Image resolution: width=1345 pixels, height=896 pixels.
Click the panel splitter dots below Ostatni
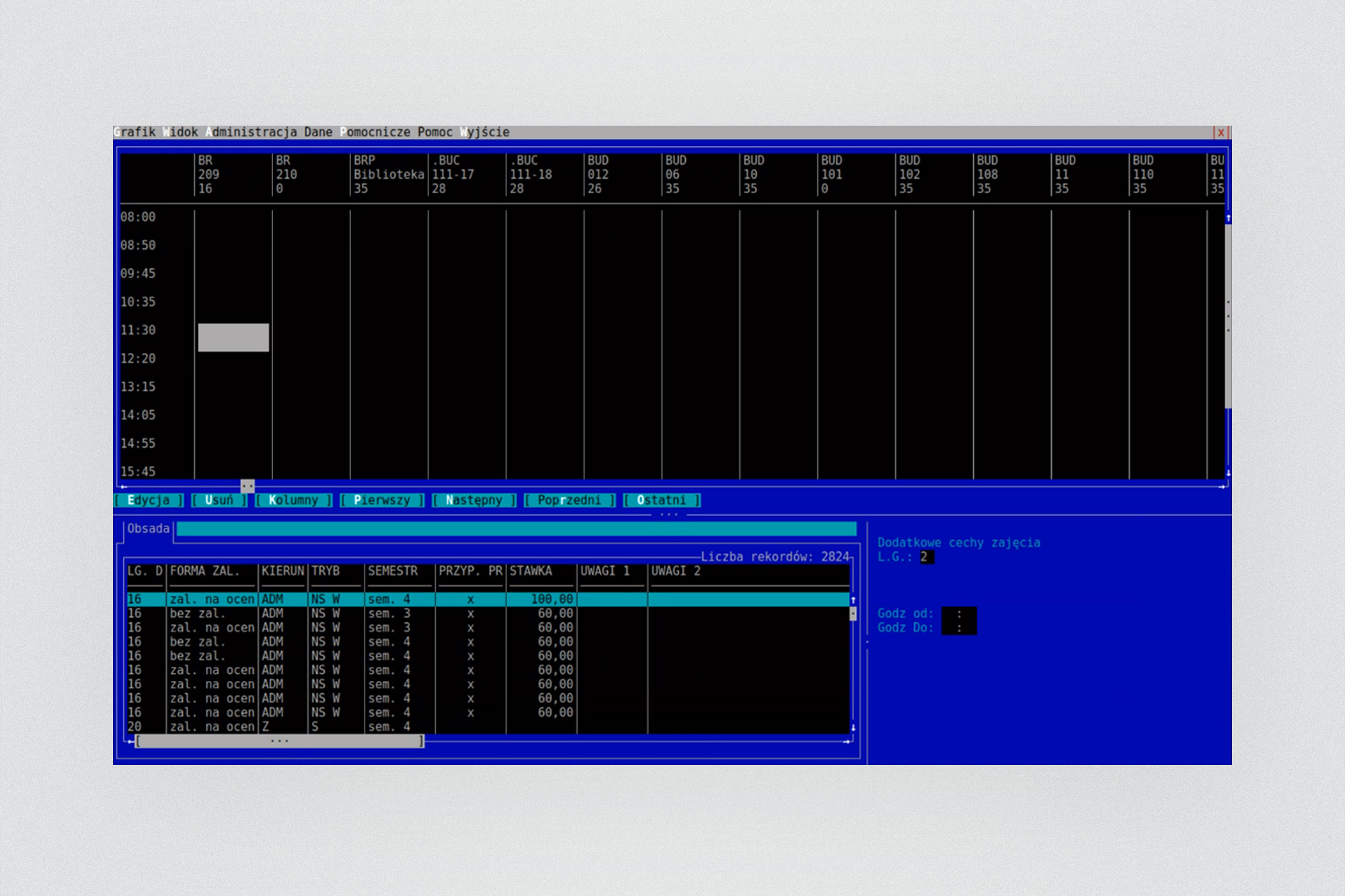point(669,514)
